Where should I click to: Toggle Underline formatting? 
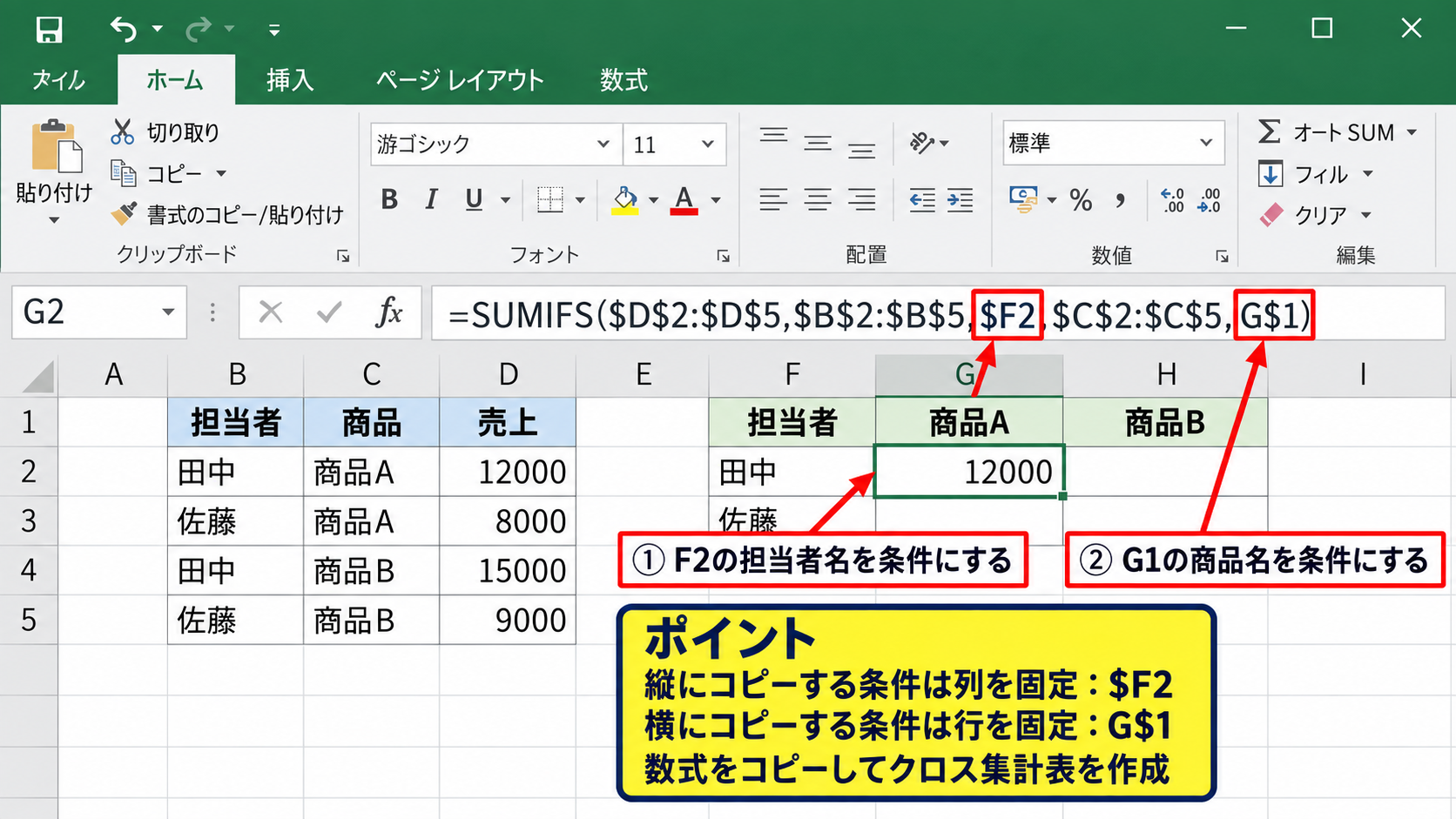[474, 200]
